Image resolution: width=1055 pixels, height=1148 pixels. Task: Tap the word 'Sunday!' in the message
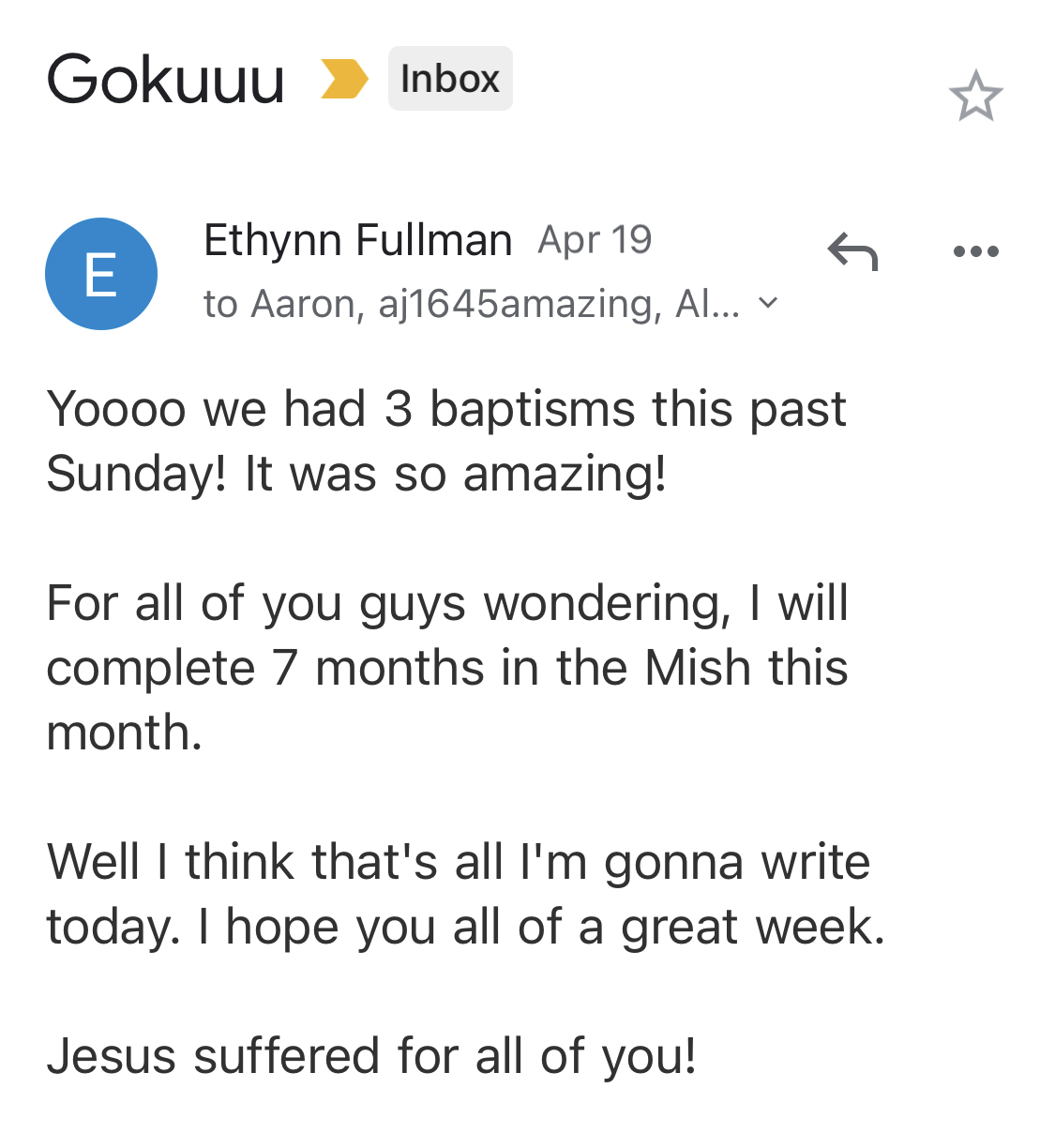tap(136, 474)
